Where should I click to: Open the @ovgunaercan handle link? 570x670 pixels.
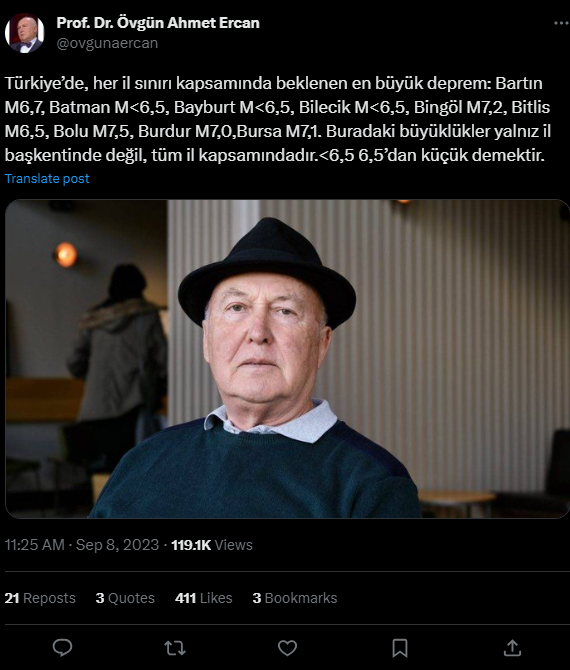[x=107, y=43]
